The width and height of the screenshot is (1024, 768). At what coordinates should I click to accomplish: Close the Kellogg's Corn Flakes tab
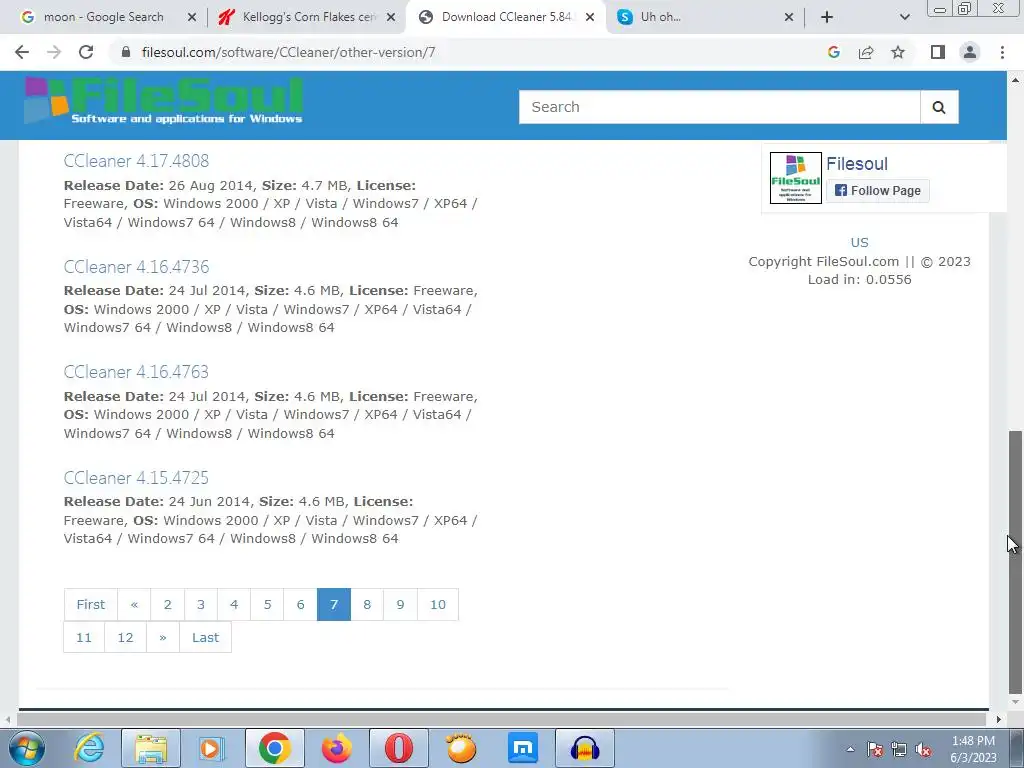tap(391, 17)
